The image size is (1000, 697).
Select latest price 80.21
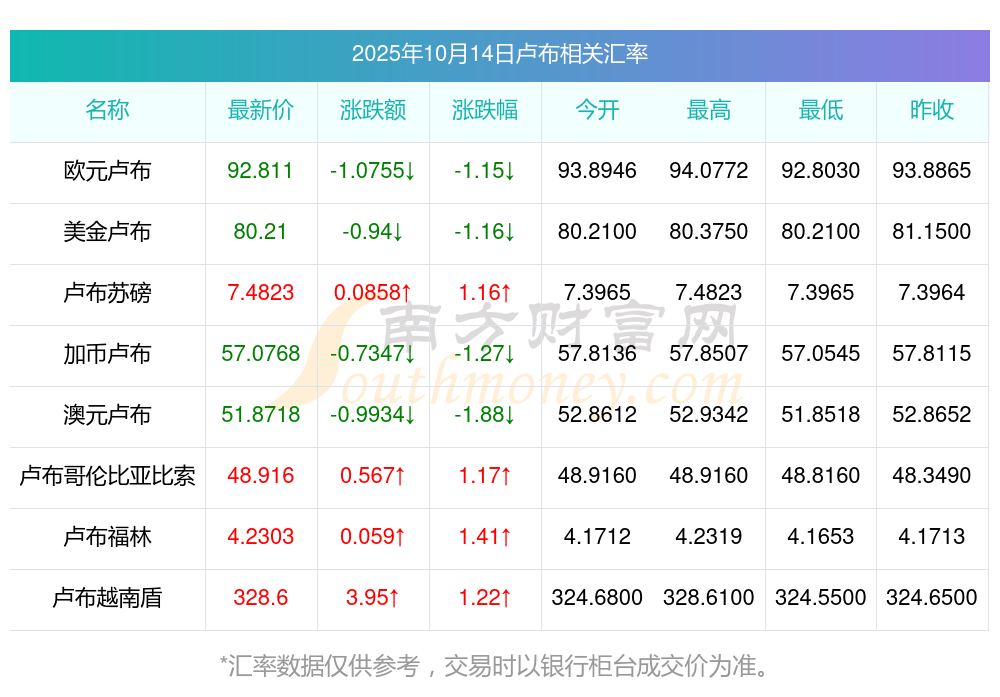pyautogui.click(x=260, y=231)
